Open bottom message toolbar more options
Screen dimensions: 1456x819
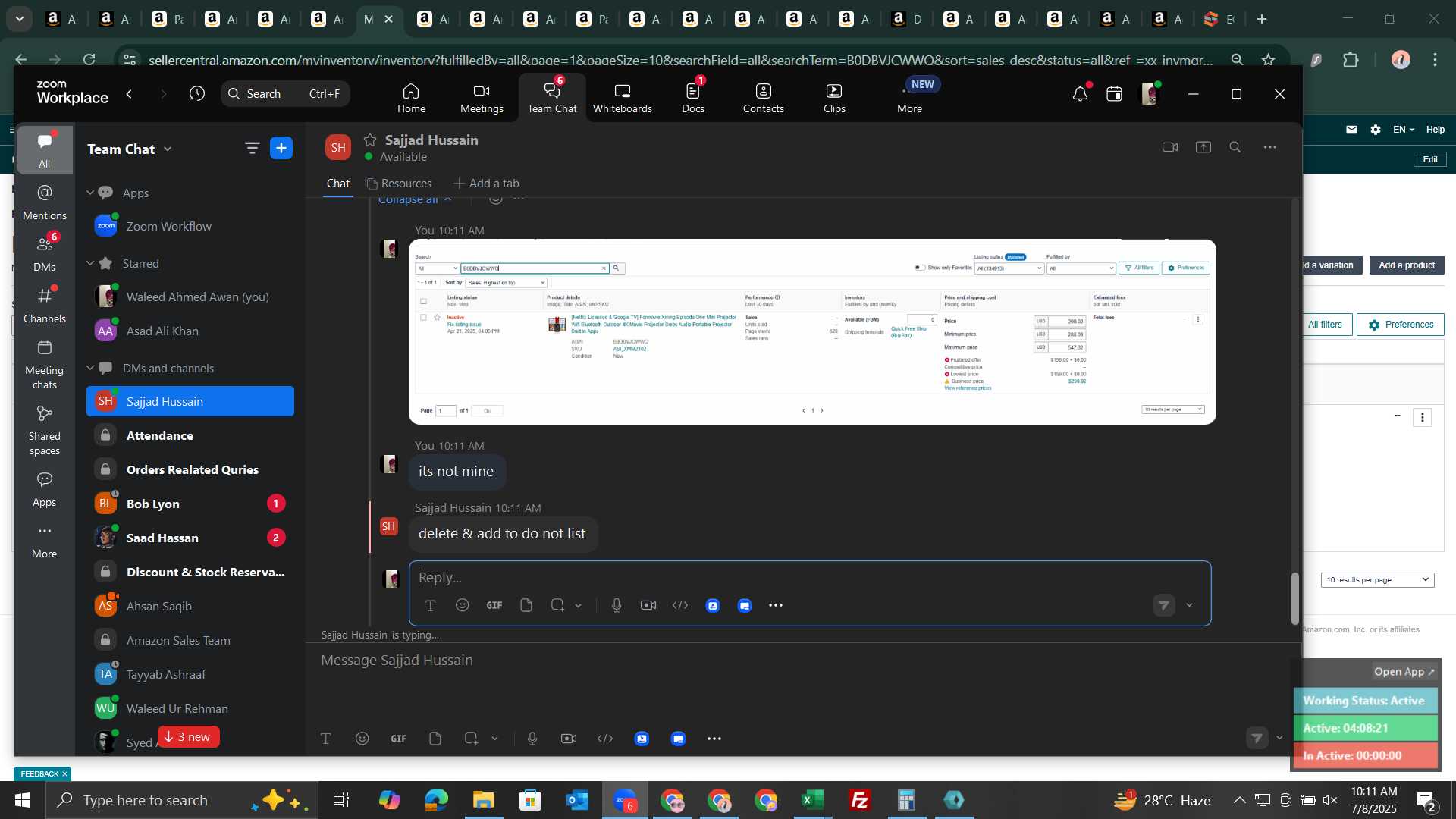[714, 739]
